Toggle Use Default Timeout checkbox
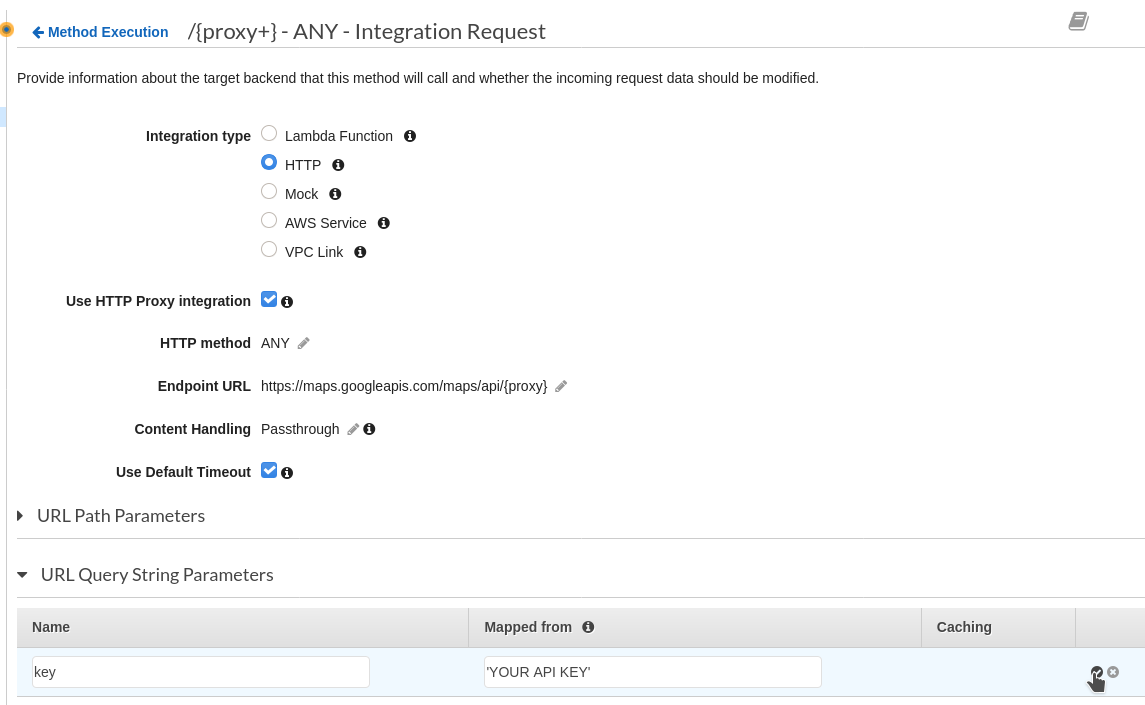 [269, 470]
